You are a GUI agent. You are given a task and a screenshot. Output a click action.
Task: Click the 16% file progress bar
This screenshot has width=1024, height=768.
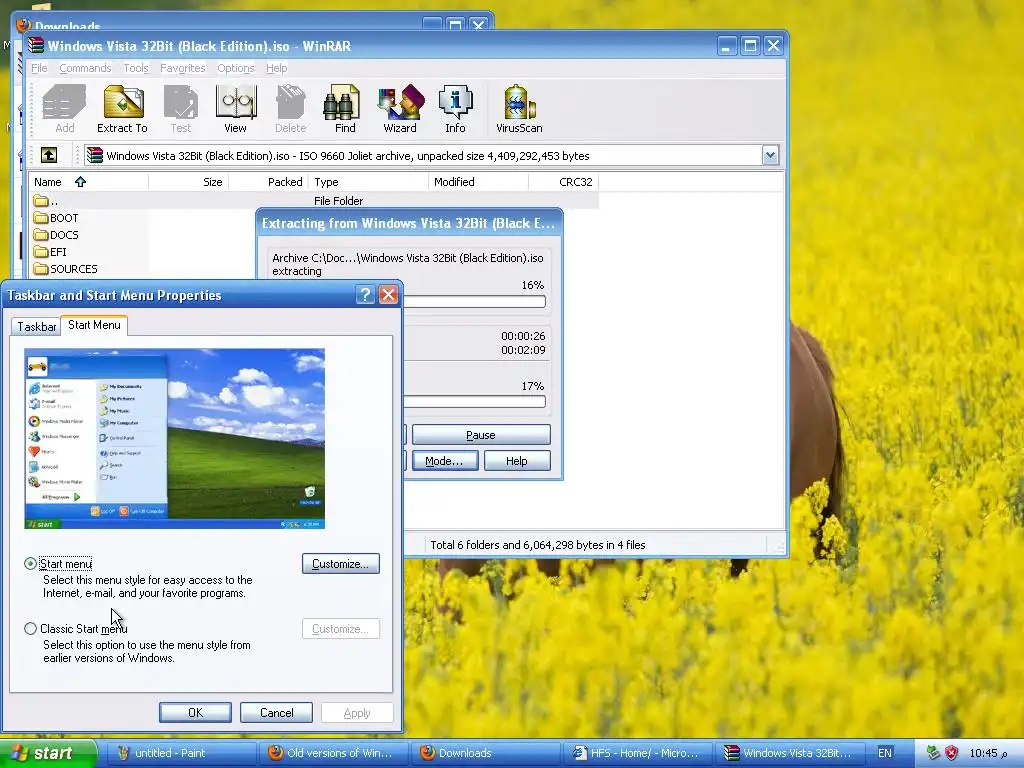[474, 301]
